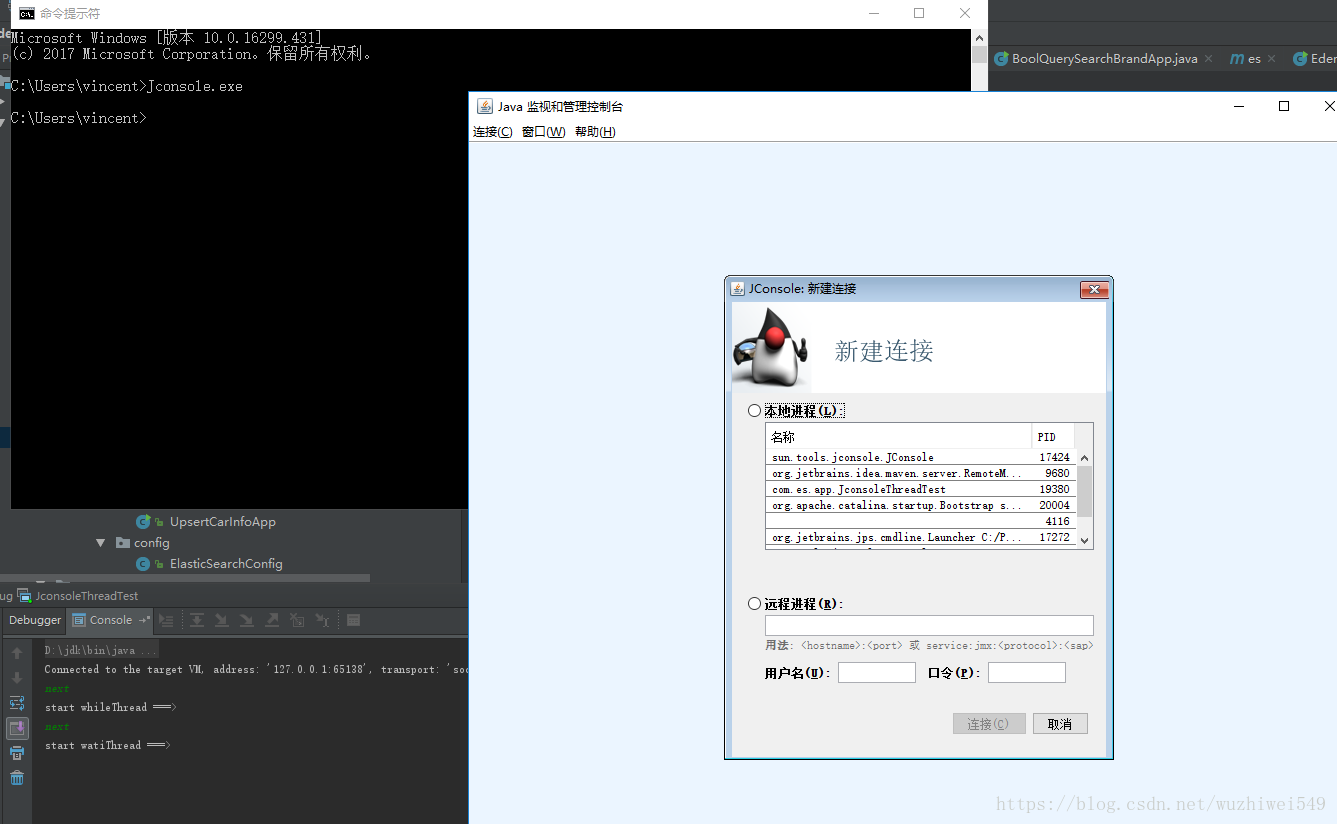
Task: Select the org.apache.catalina.startup.Bootstrap process row
Action: (x=921, y=505)
